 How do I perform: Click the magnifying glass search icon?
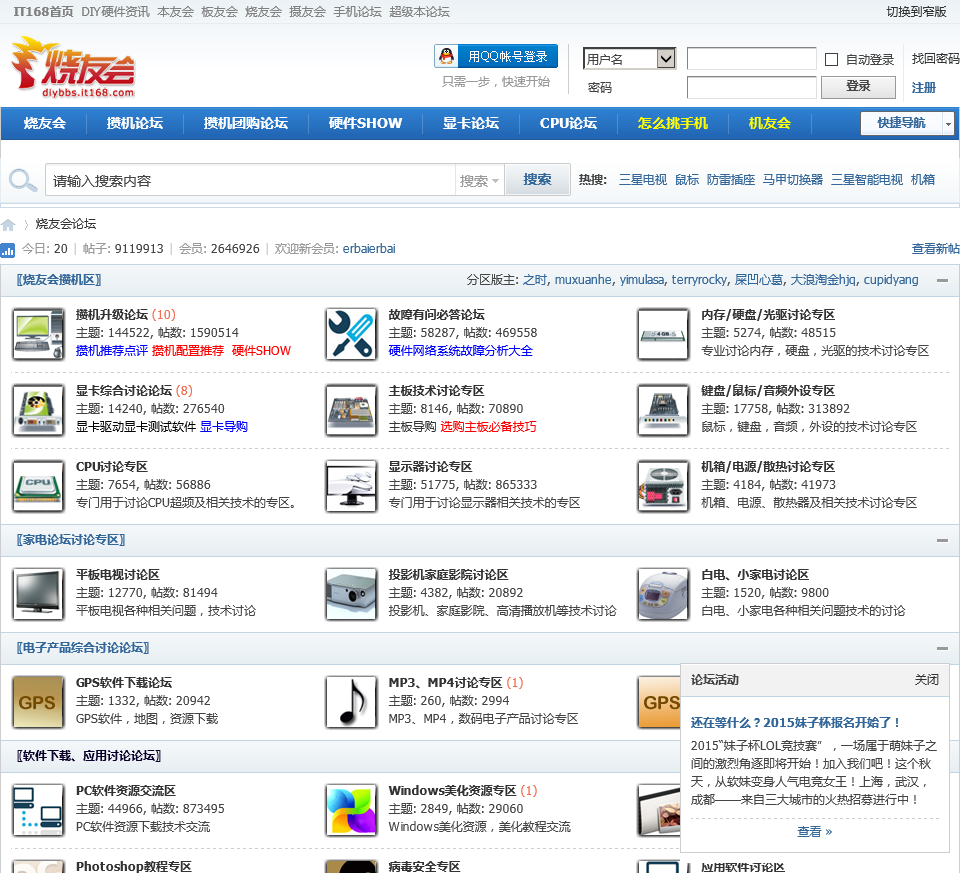tap(23, 180)
